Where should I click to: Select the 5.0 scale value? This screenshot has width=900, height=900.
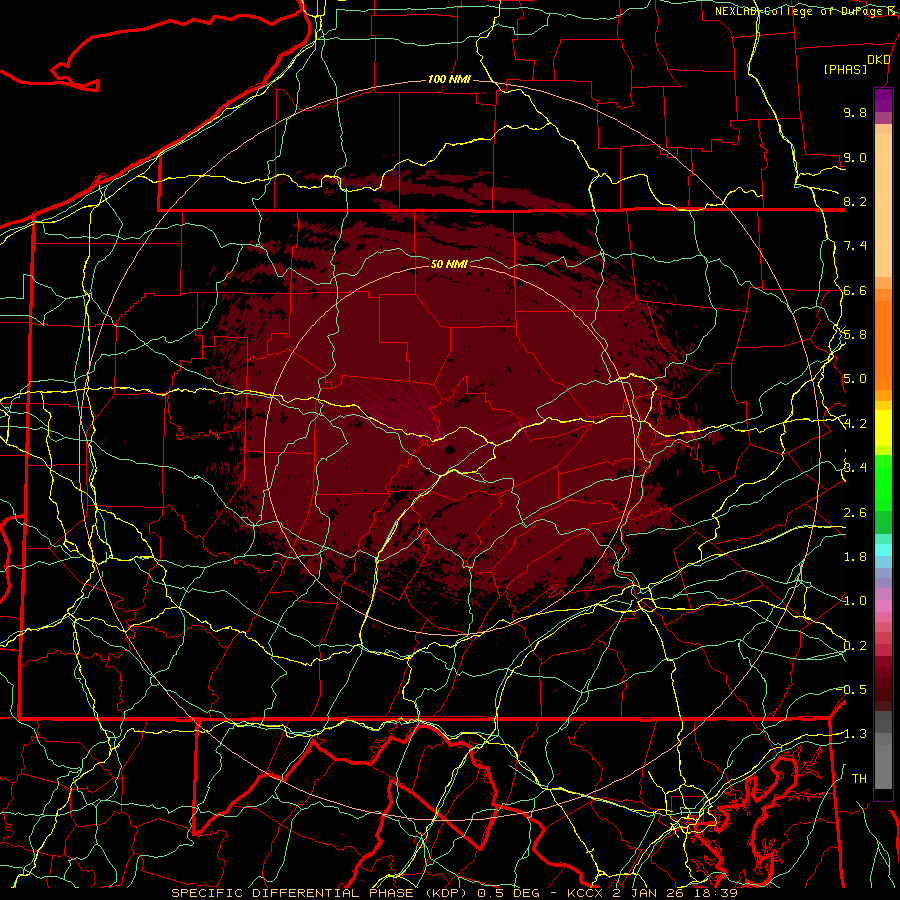855,379
